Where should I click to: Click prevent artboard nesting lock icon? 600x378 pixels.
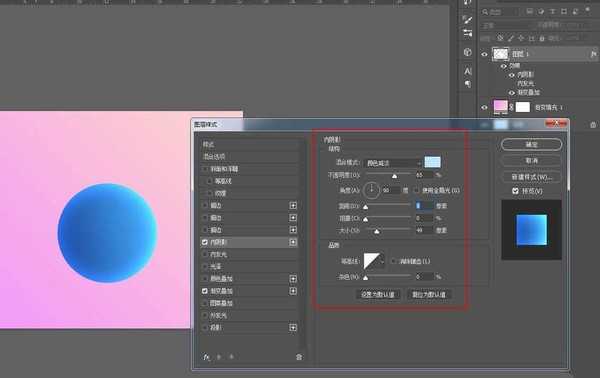(x=532, y=38)
